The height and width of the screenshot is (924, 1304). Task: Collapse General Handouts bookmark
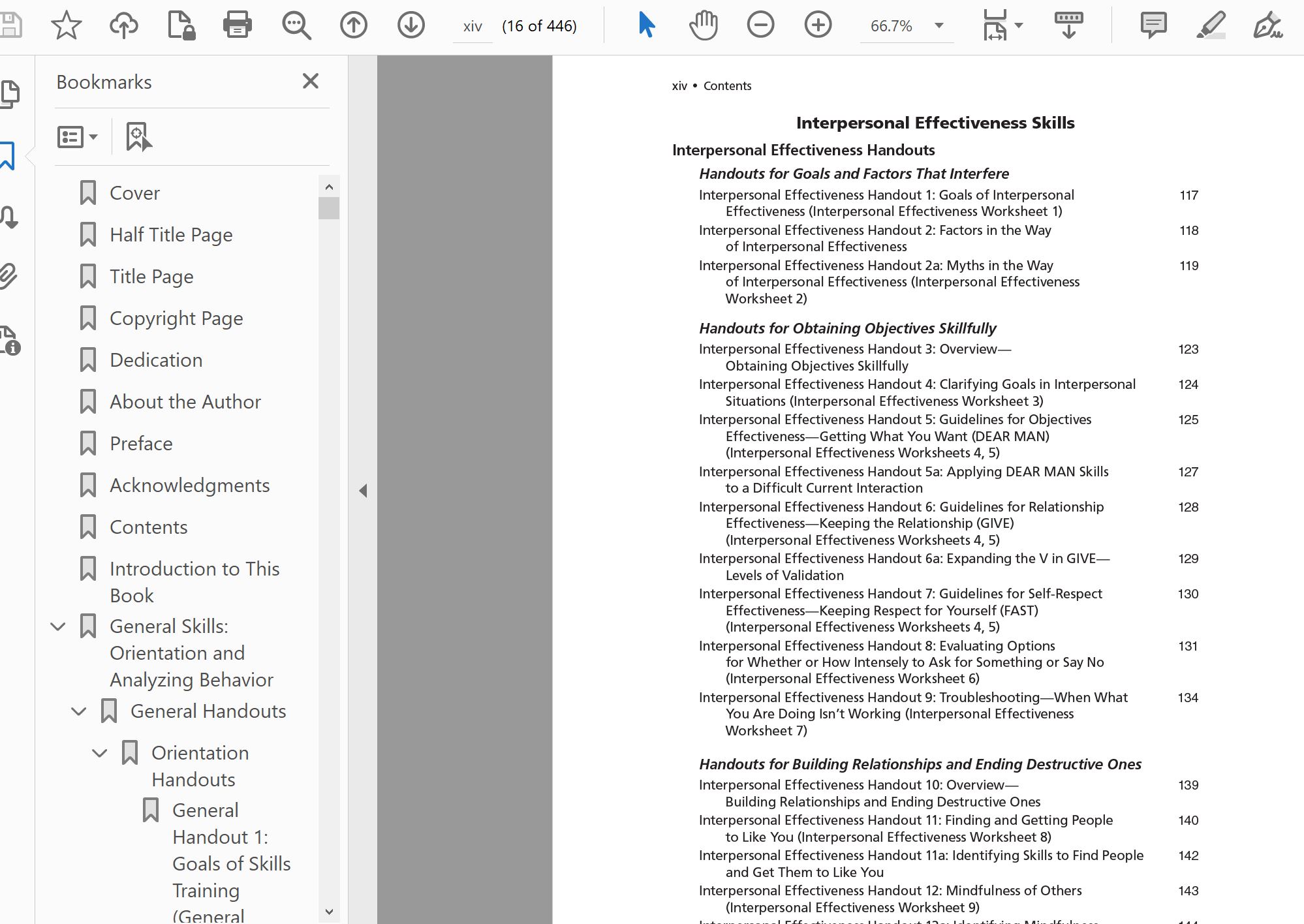click(x=79, y=711)
